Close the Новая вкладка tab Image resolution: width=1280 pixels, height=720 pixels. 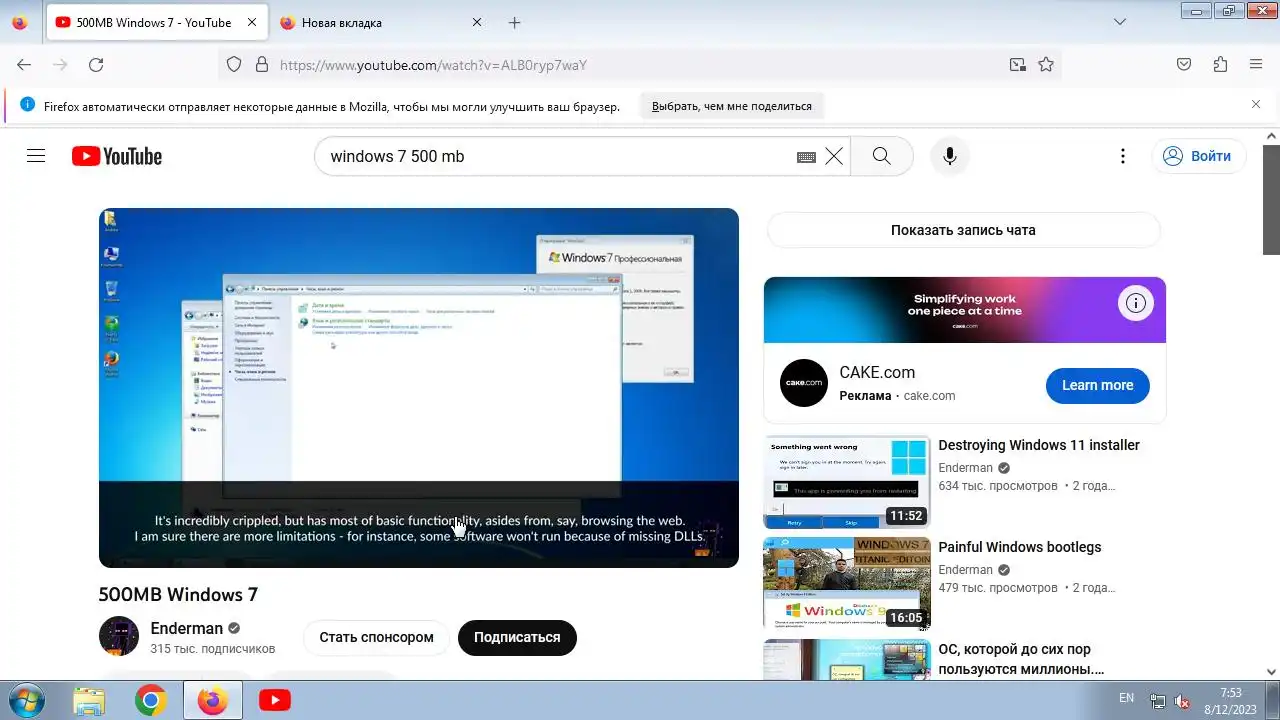coord(476,22)
